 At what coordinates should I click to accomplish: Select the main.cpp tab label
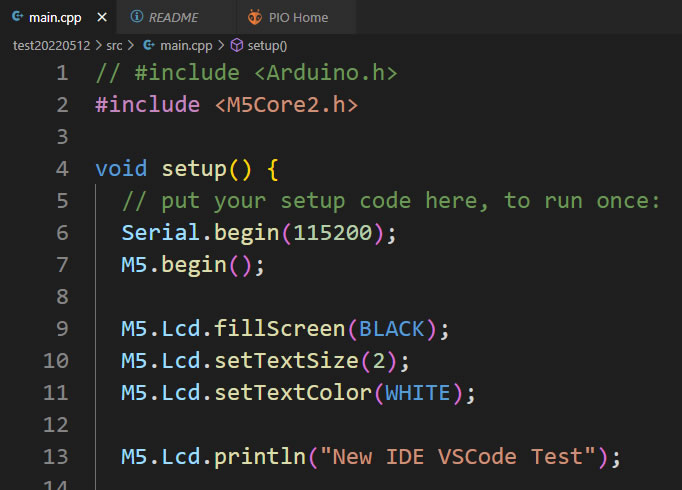point(55,17)
